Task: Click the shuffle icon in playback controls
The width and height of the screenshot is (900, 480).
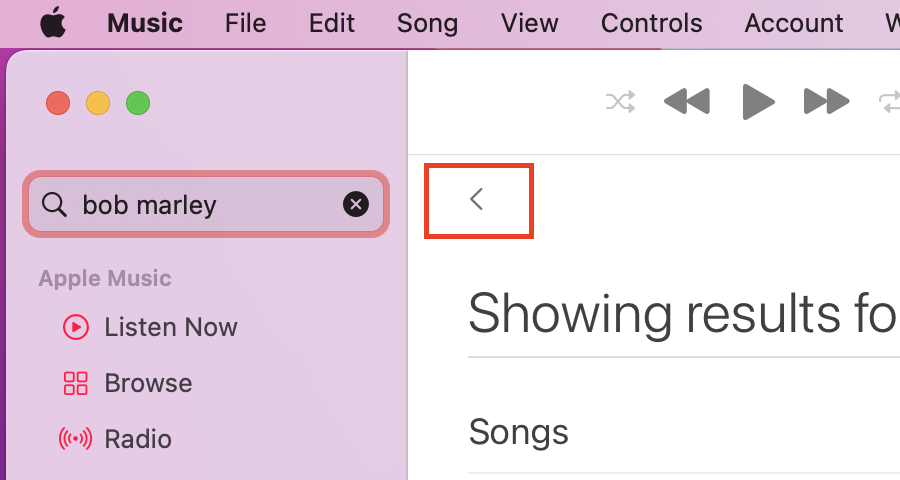Action: click(x=620, y=102)
